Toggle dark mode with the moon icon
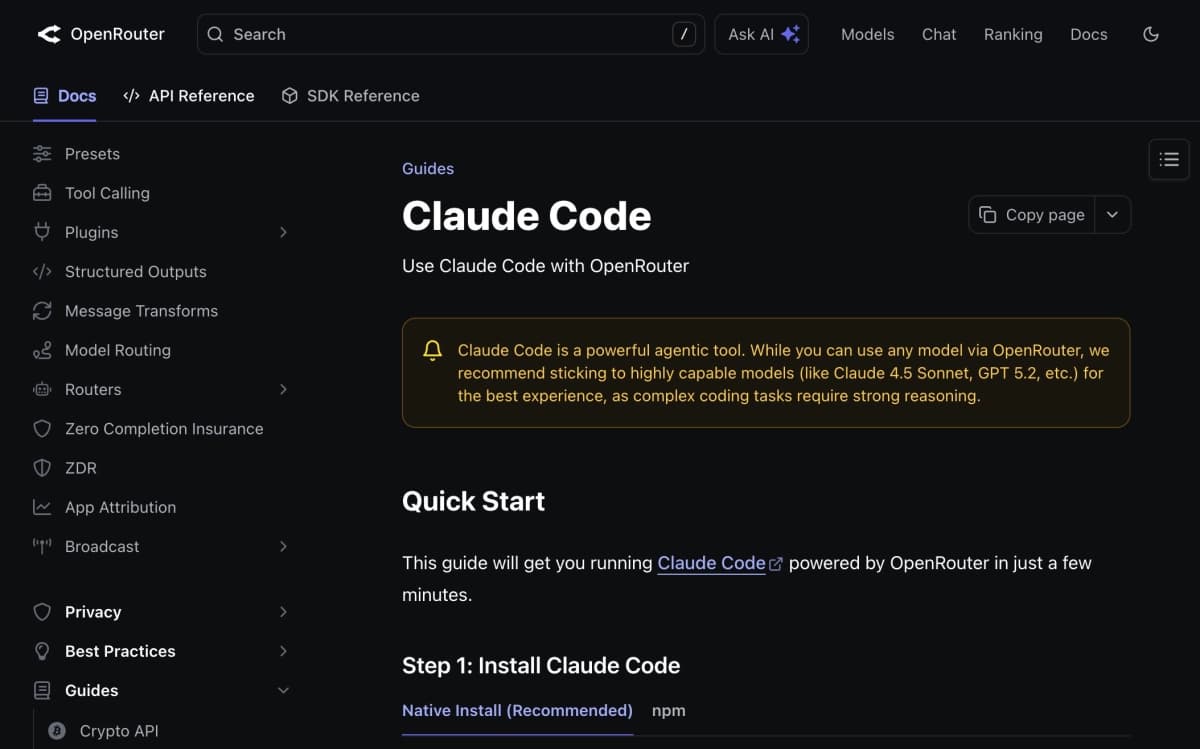The width and height of the screenshot is (1200, 749). coord(1151,33)
